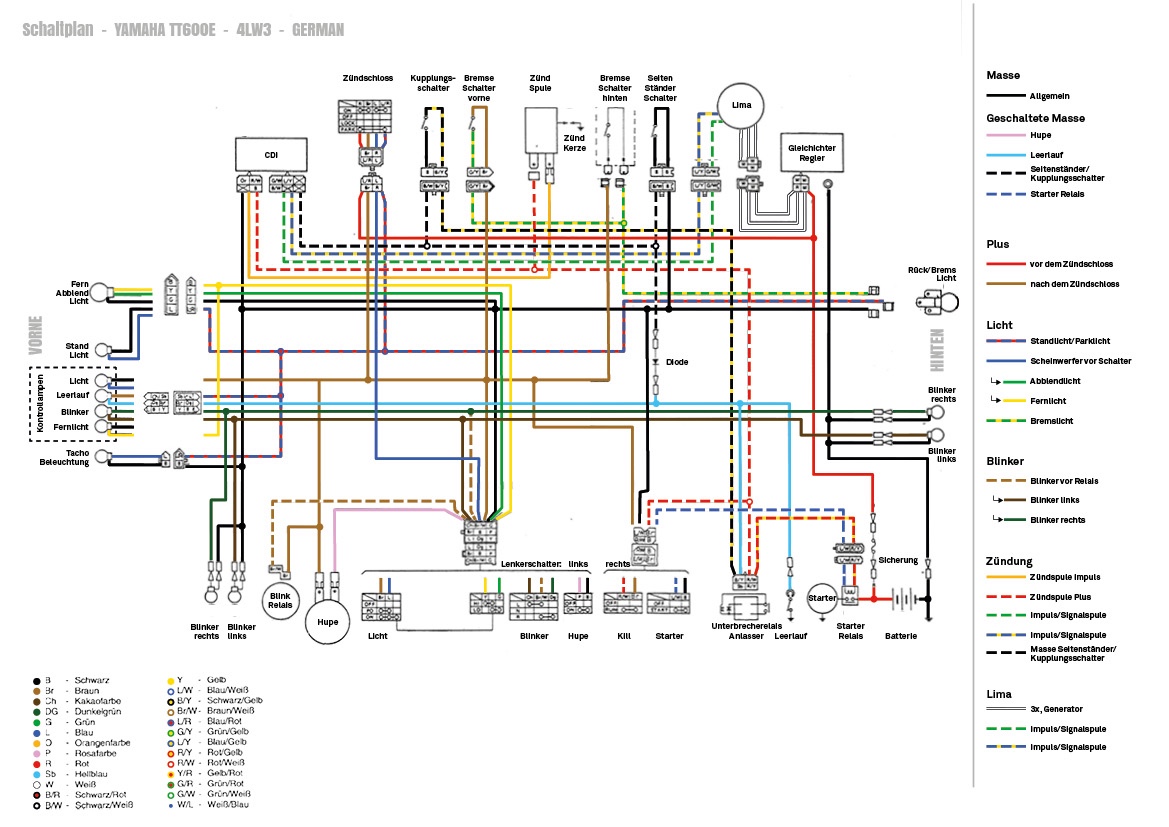This screenshot has width=1169, height=827.
Task: Select the Lenkerschalter: links label
Action: point(544,564)
